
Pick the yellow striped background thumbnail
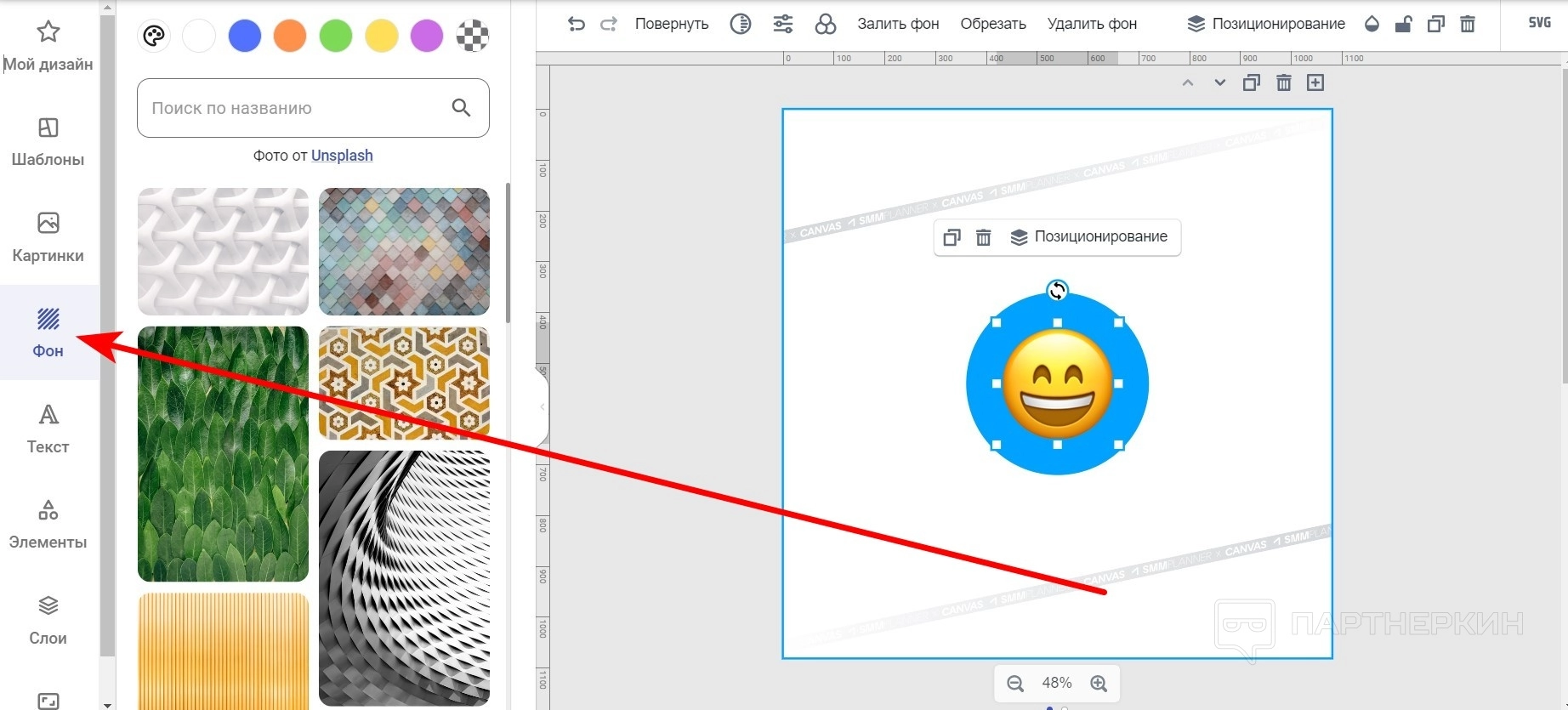223,651
